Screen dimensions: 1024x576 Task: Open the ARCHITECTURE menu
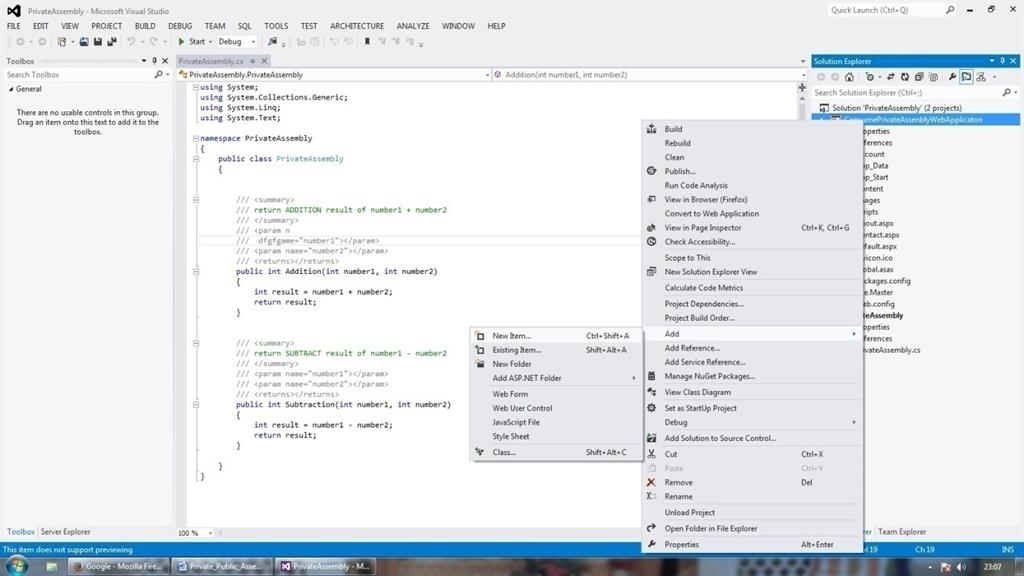pos(357,26)
